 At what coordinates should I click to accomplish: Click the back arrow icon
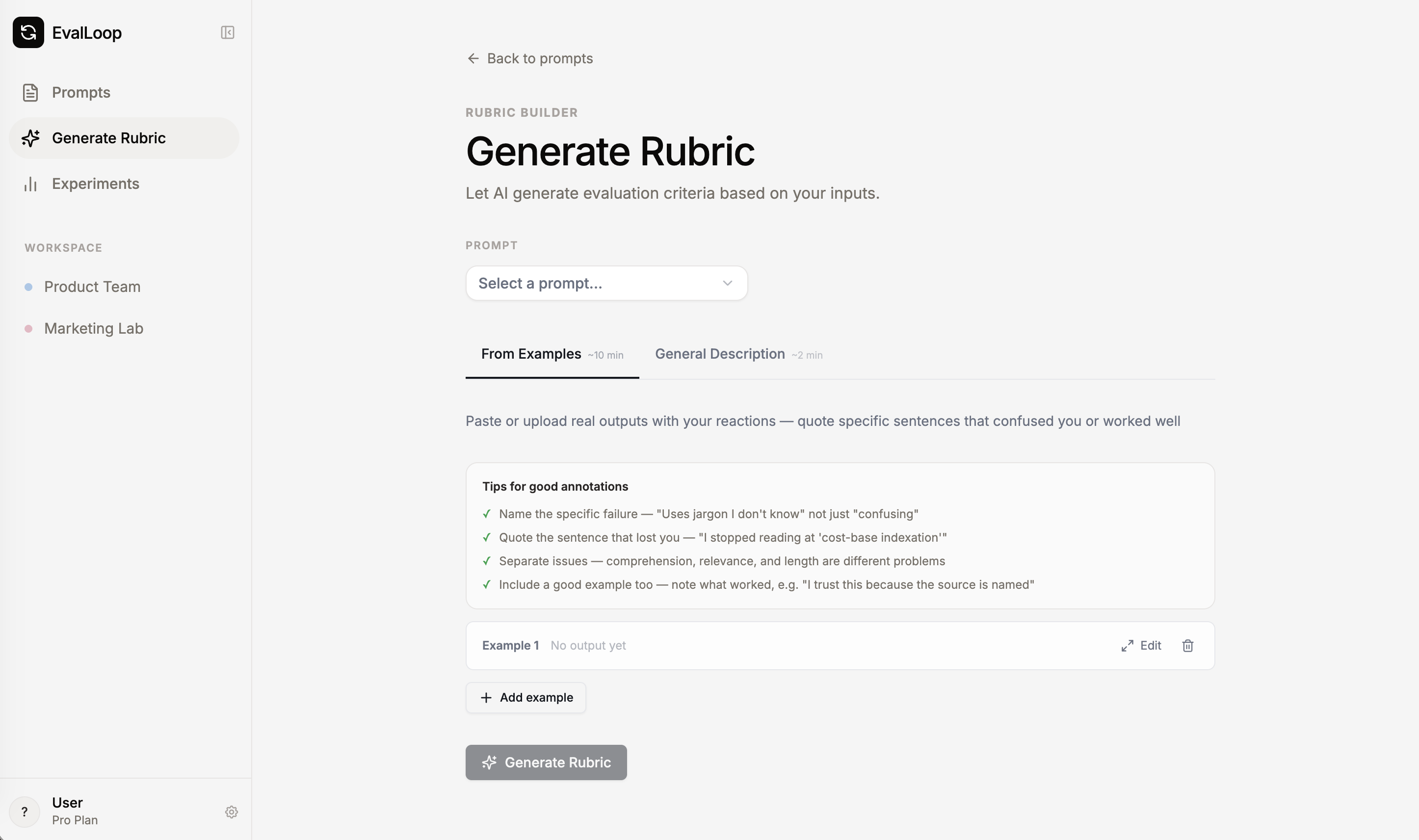pos(473,58)
